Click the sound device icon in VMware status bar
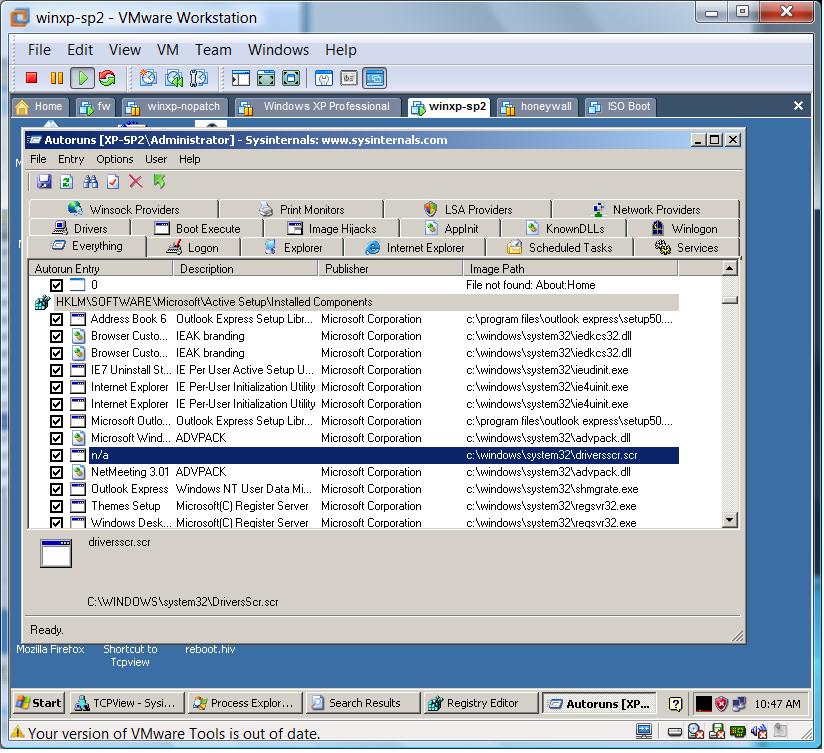Screen dimensions: 824x753 click(758, 731)
